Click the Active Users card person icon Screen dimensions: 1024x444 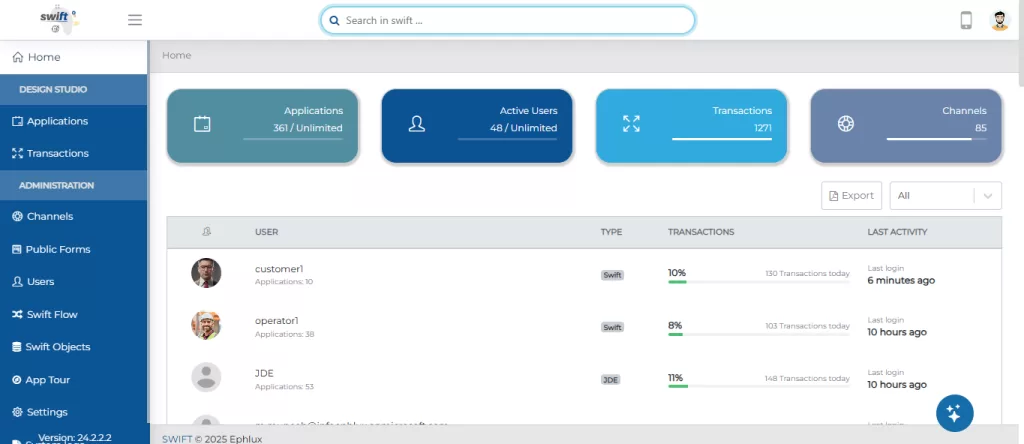pyautogui.click(x=417, y=124)
